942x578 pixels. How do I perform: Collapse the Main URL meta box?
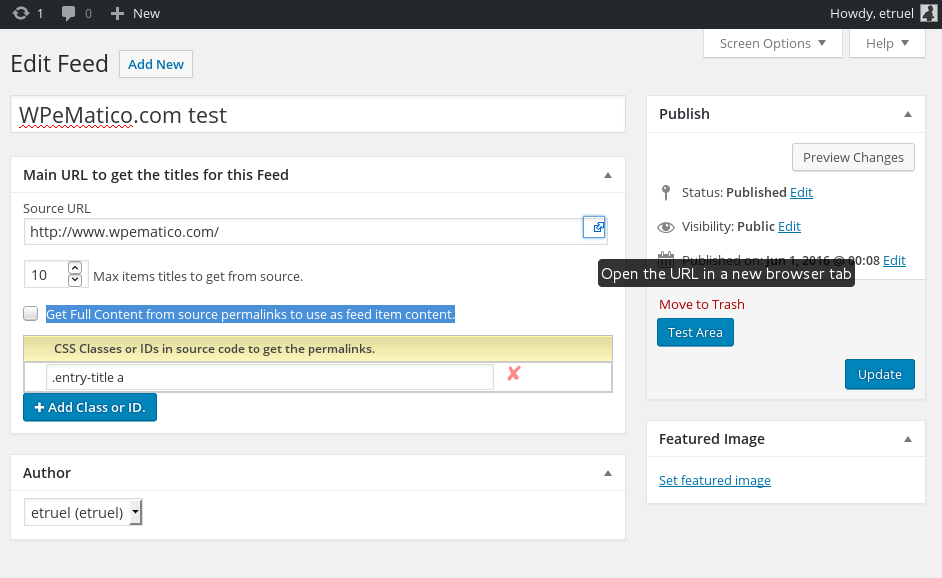pyautogui.click(x=607, y=175)
